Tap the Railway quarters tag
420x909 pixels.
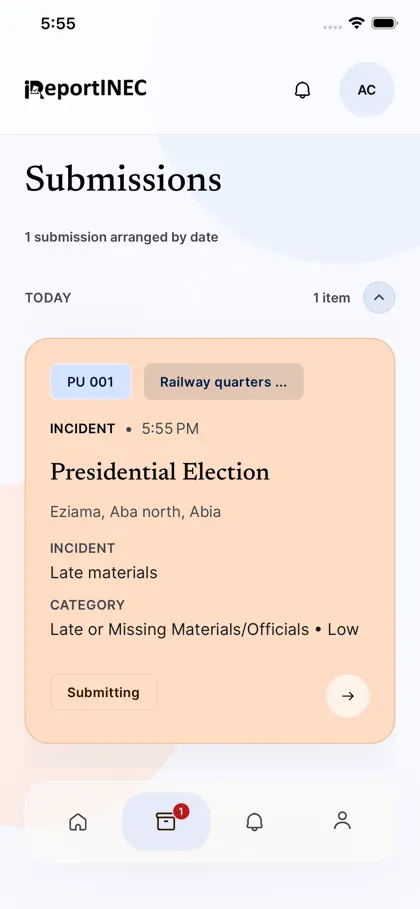pyautogui.click(x=223, y=381)
